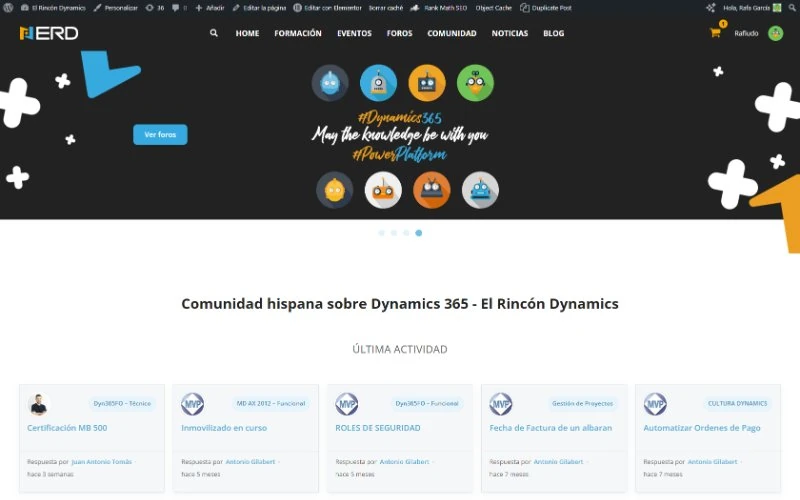
Task: Open ROLES DE SEGURIDAD topic
Action: pos(378,428)
